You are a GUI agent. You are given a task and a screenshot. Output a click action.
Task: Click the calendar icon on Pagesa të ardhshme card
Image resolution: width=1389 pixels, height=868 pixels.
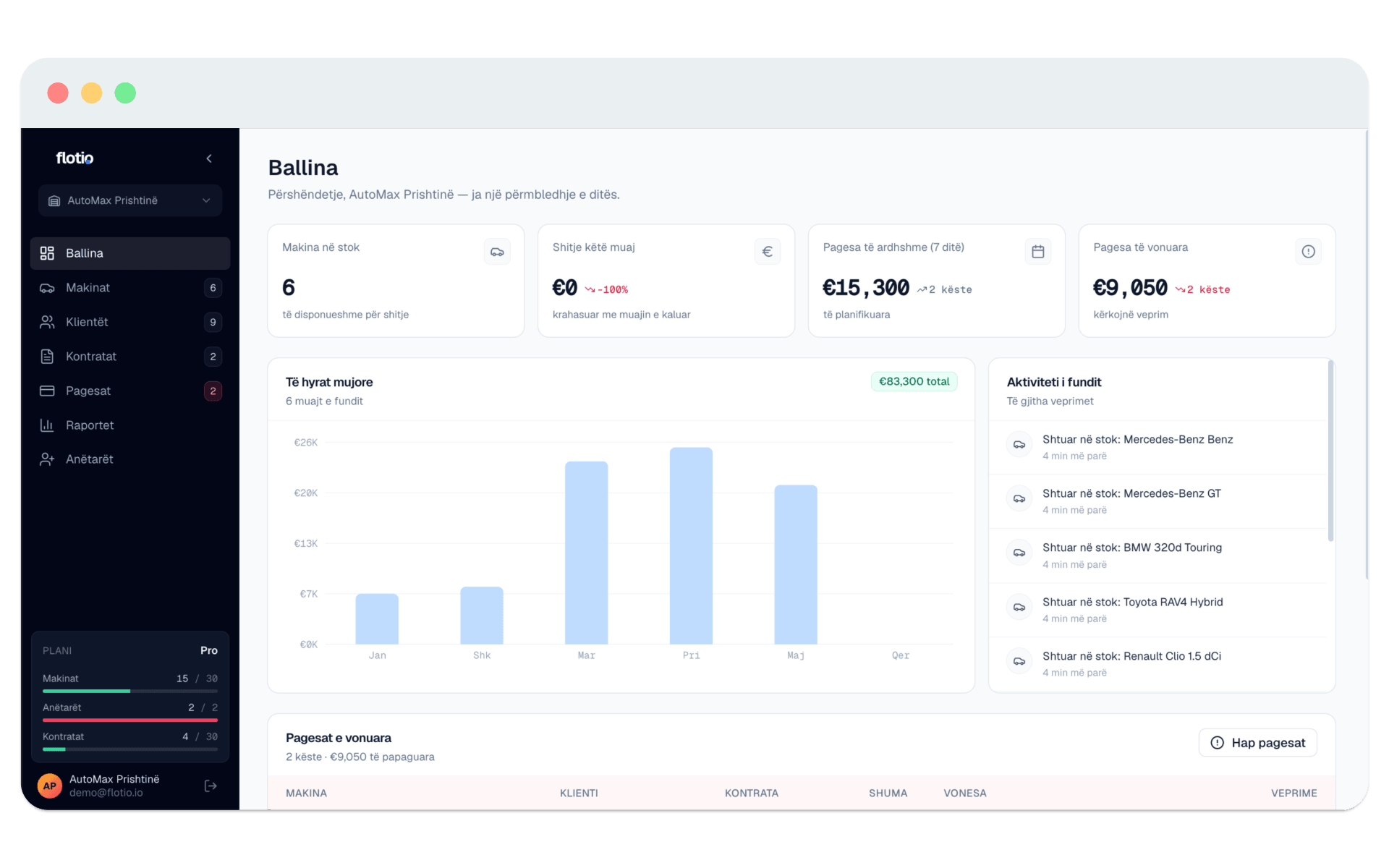pos(1038,252)
